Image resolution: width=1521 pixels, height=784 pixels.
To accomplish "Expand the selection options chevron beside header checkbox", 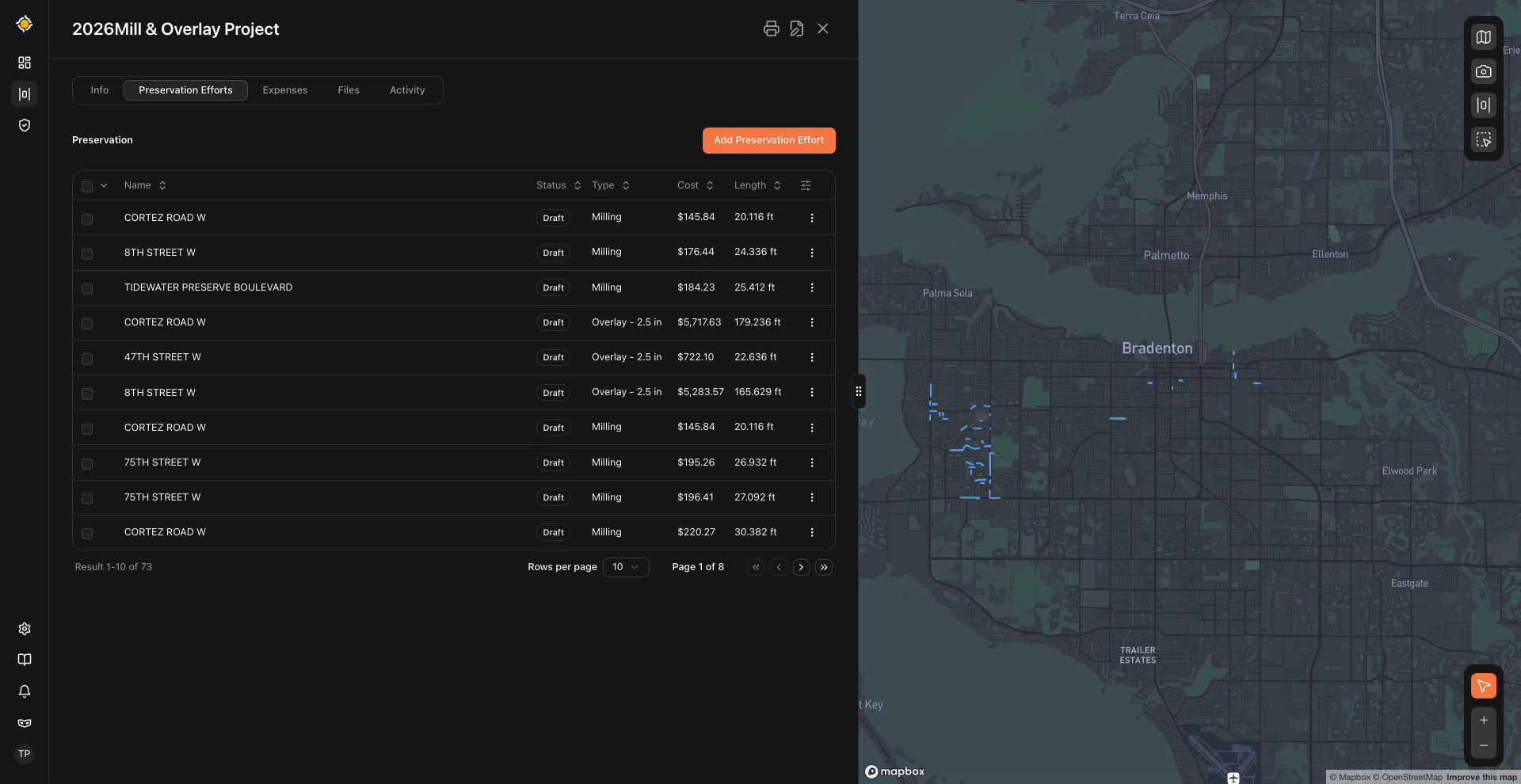I will (x=104, y=185).
